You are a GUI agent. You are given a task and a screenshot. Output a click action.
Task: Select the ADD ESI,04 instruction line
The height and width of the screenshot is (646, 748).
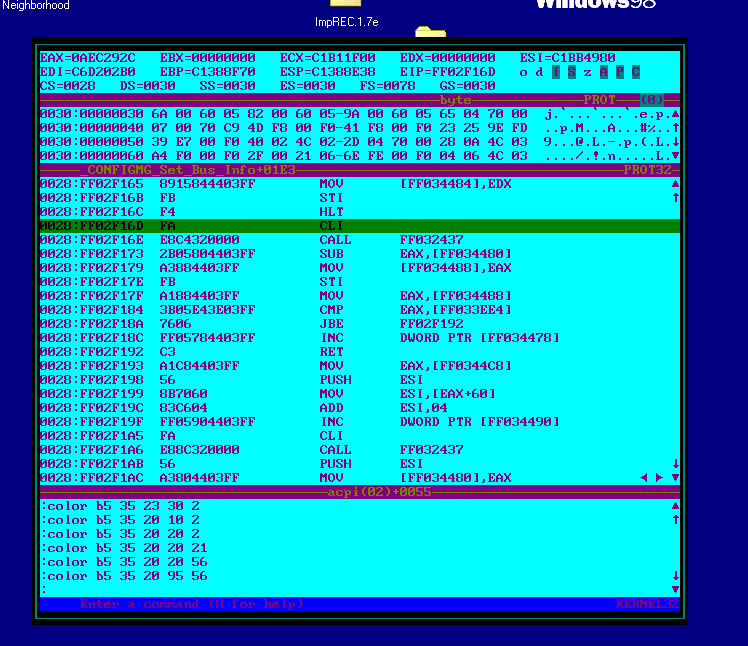(x=360, y=408)
